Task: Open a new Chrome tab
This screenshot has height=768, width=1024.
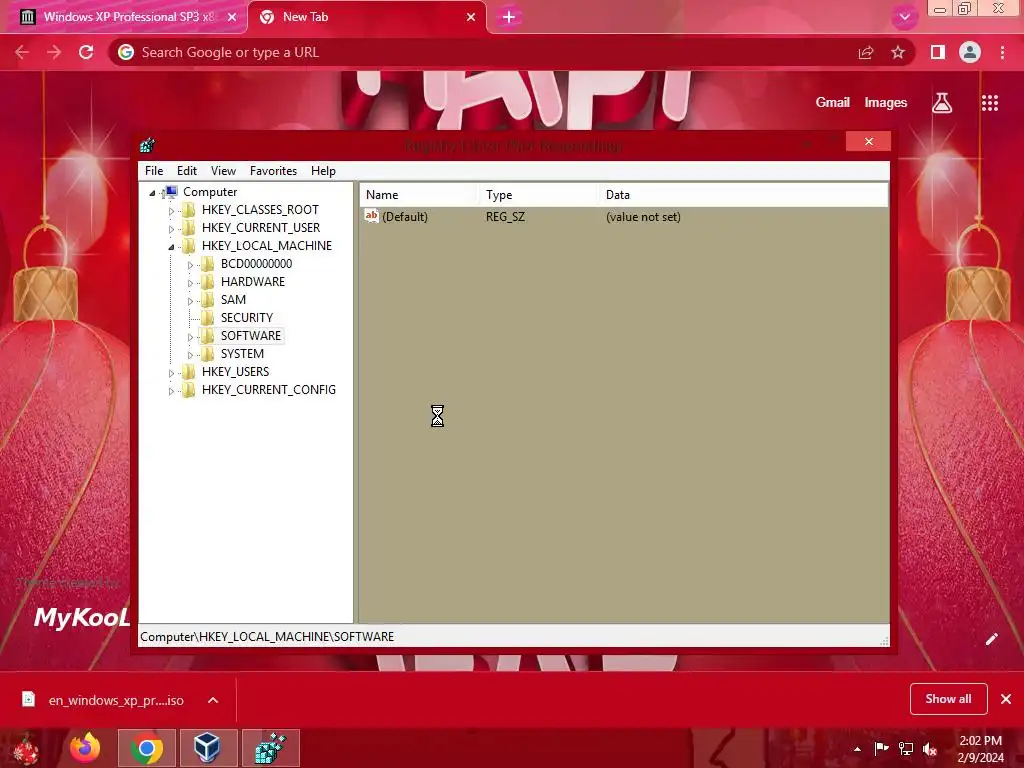Action: 509,17
